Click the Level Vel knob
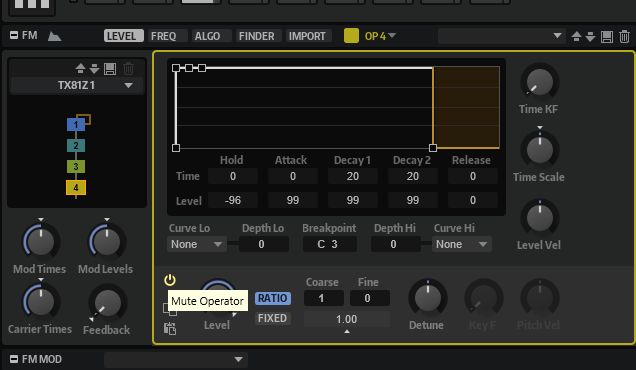The image size is (636, 370). (x=539, y=217)
